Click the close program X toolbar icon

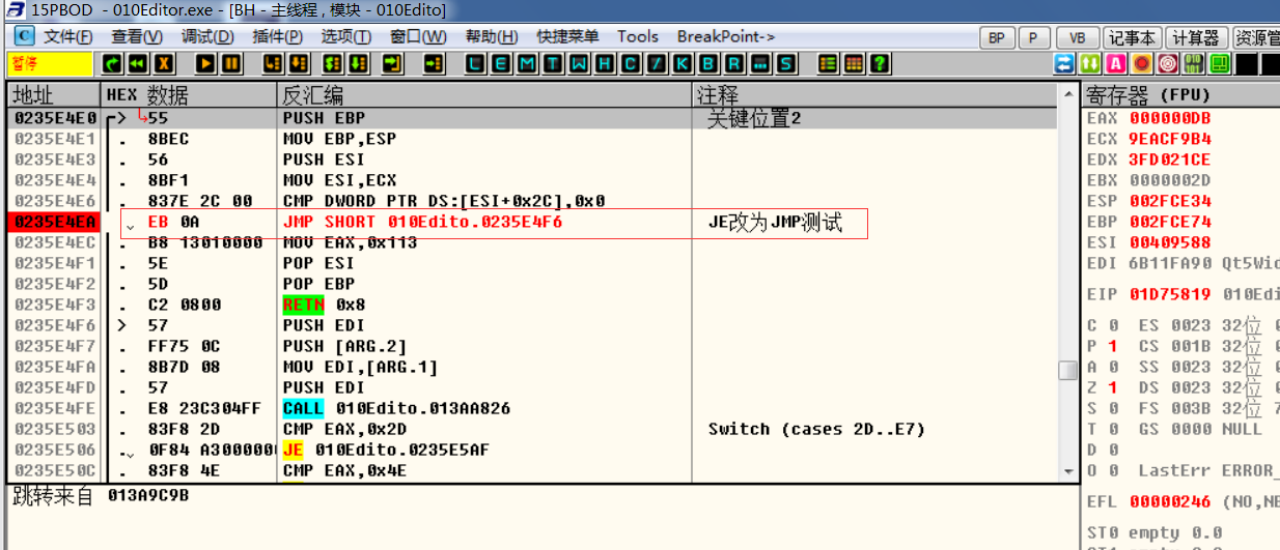click(x=163, y=64)
